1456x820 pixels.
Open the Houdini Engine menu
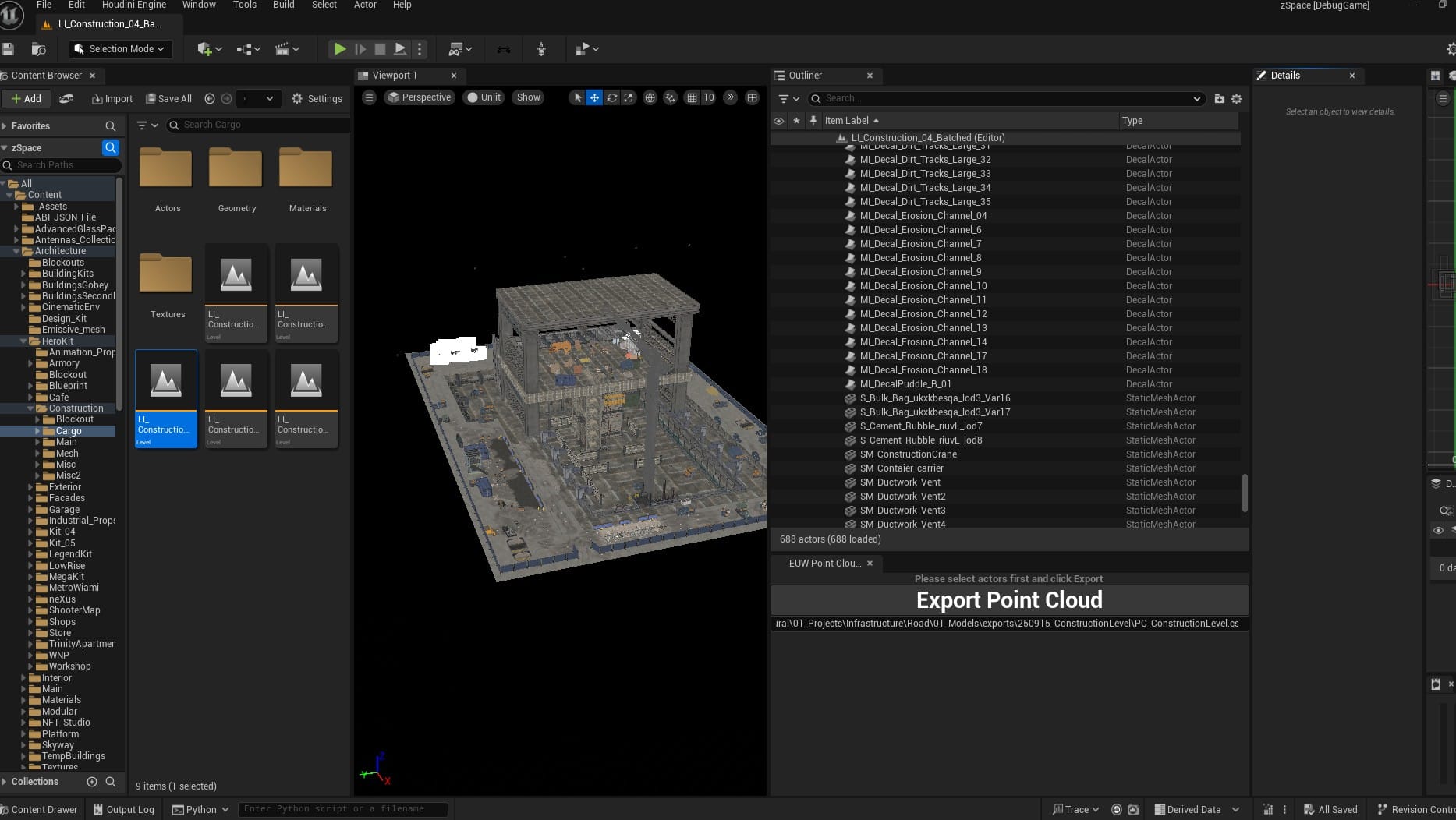[133, 5]
